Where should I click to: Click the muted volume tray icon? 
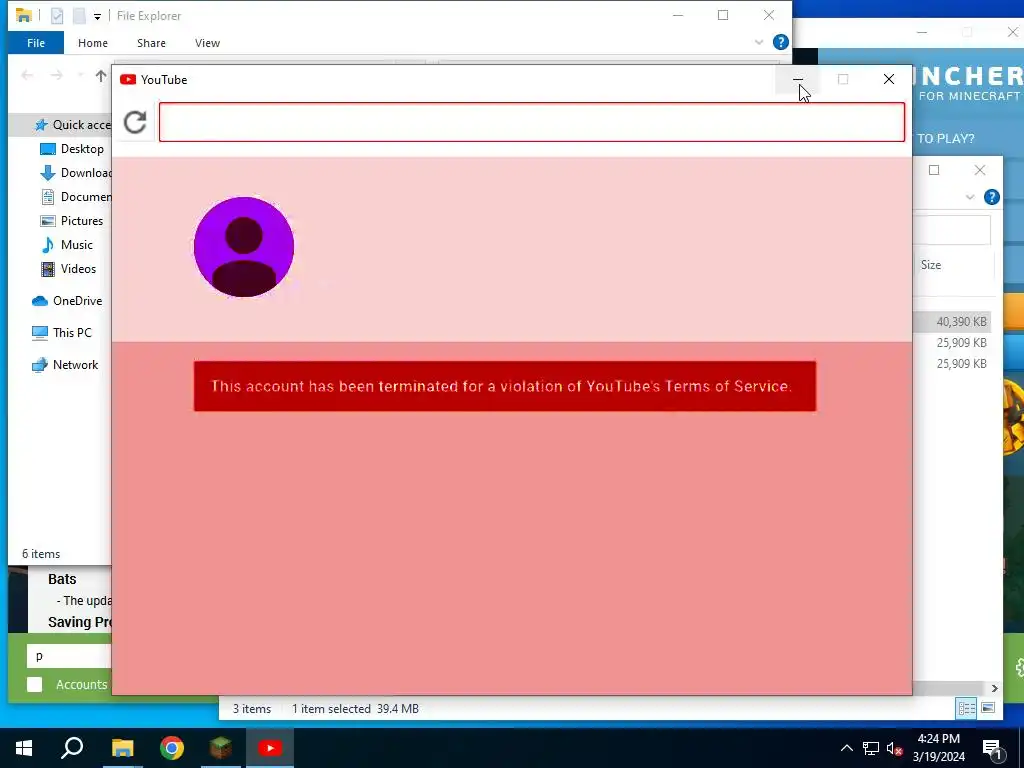[895, 748]
